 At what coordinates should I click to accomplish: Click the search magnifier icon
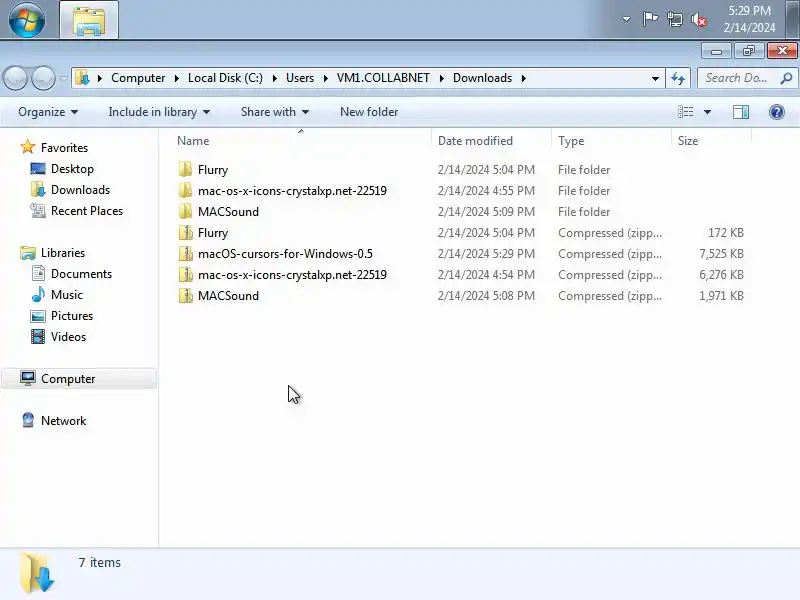(786, 78)
